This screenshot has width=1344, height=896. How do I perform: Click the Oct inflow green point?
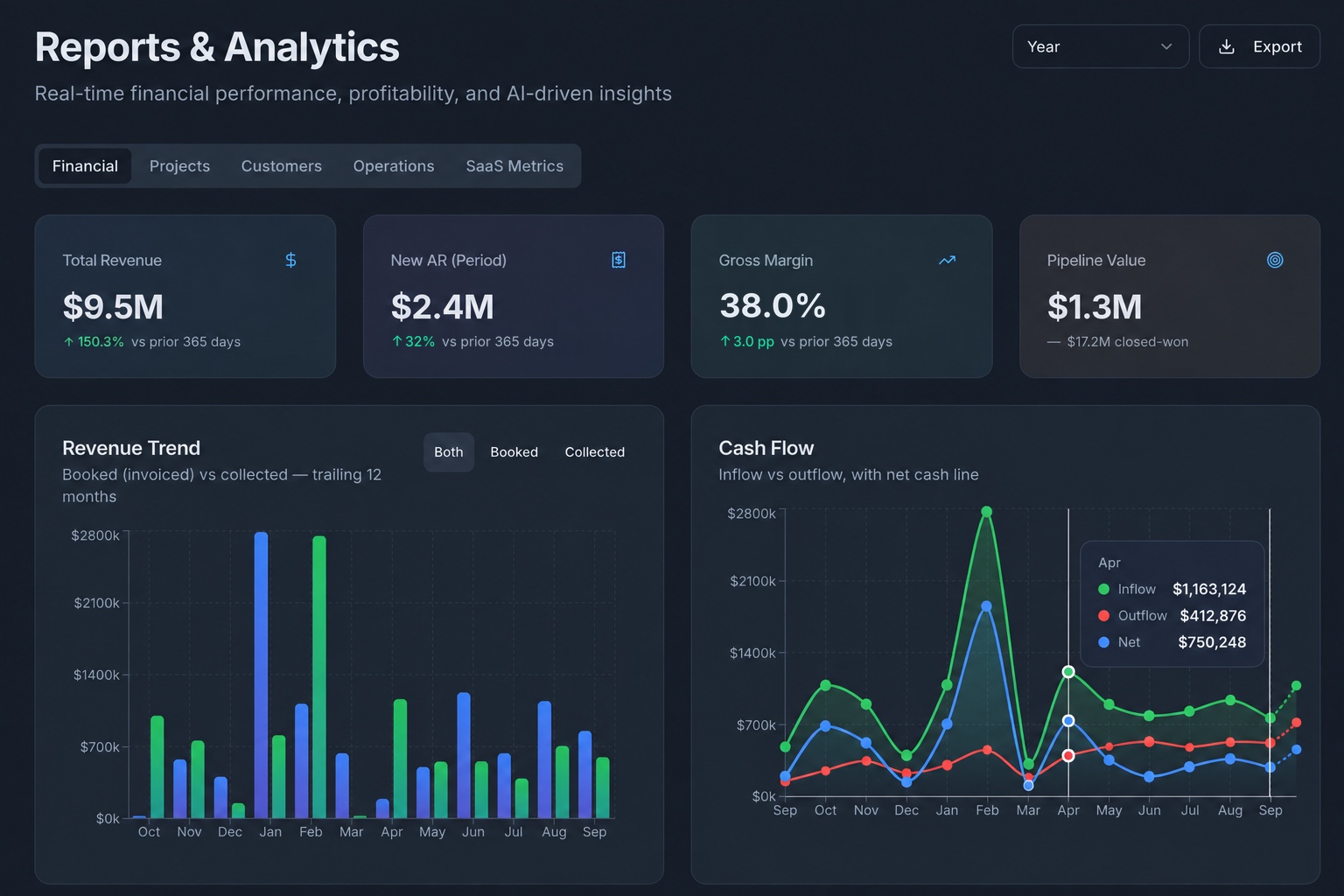pos(825,685)
